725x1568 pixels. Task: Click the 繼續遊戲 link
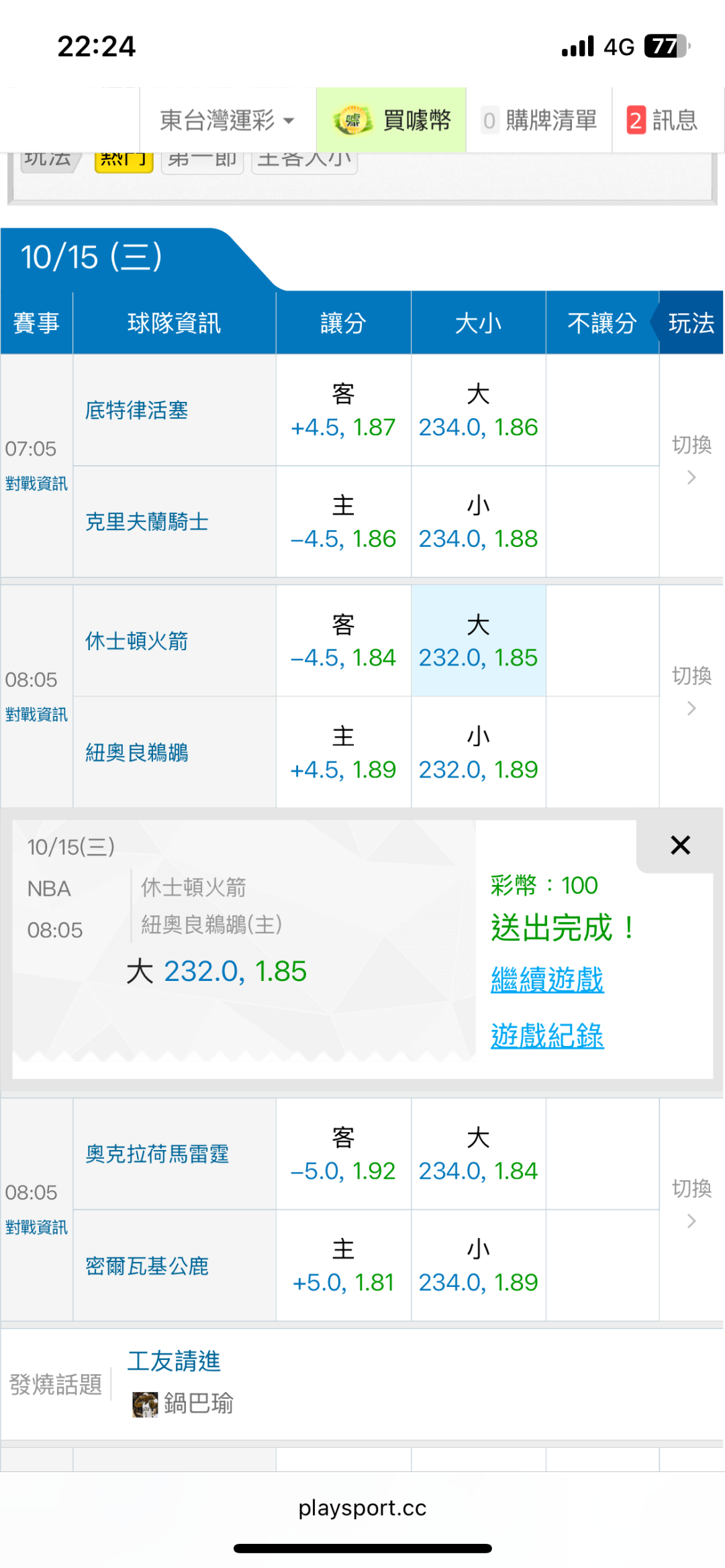547,980
